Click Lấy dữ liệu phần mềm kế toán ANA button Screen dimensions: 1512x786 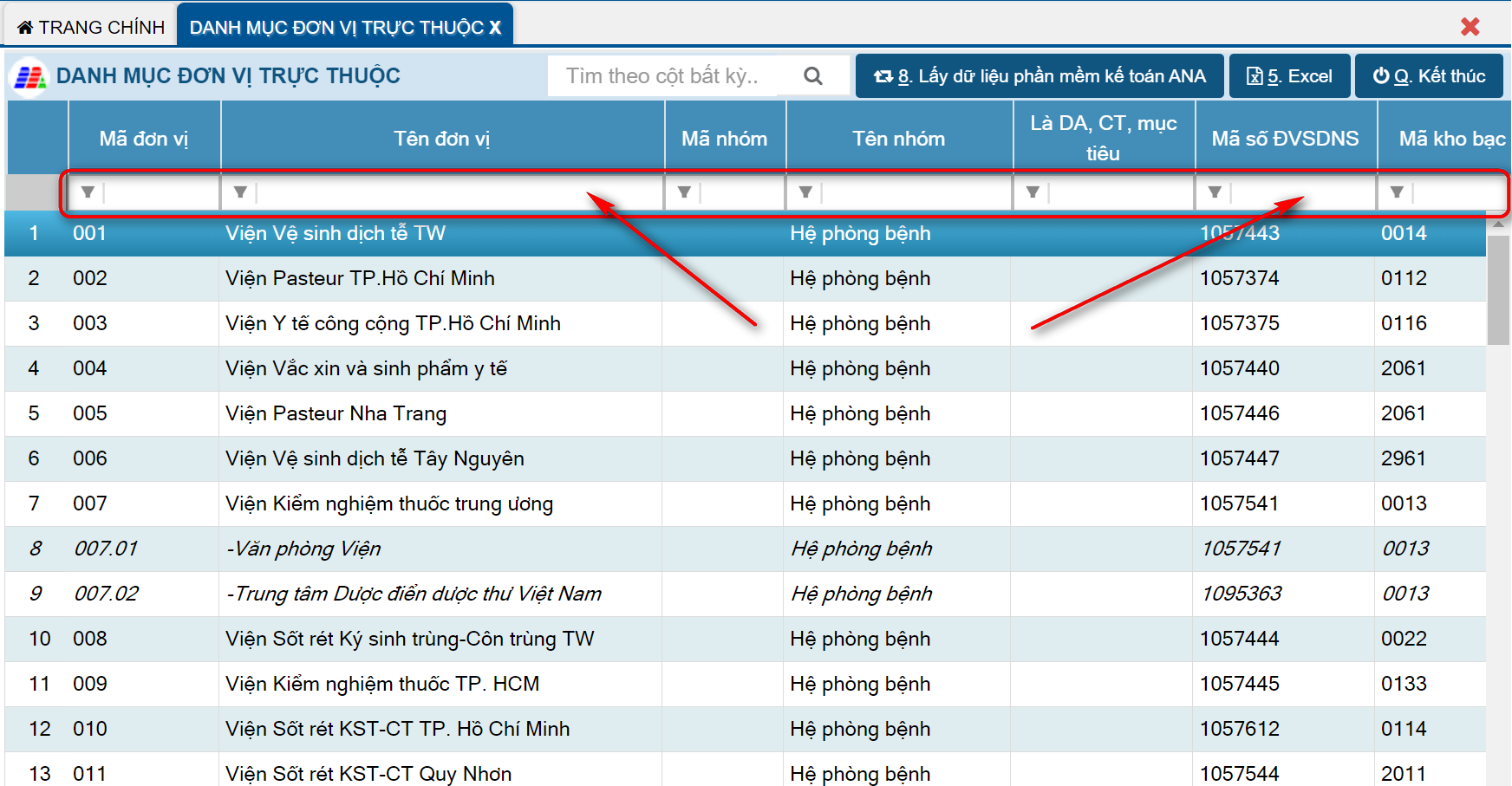tap(1039, 76)
